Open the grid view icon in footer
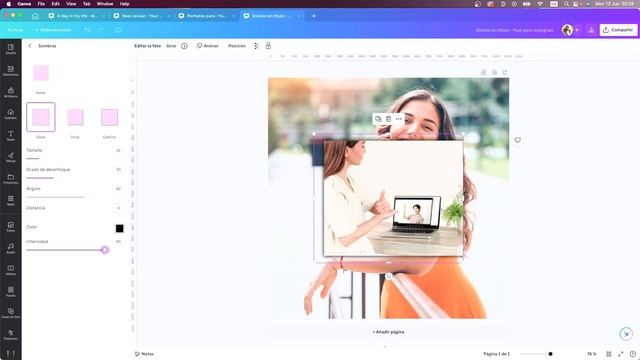The image size is (640, 360). coord(609,354)
